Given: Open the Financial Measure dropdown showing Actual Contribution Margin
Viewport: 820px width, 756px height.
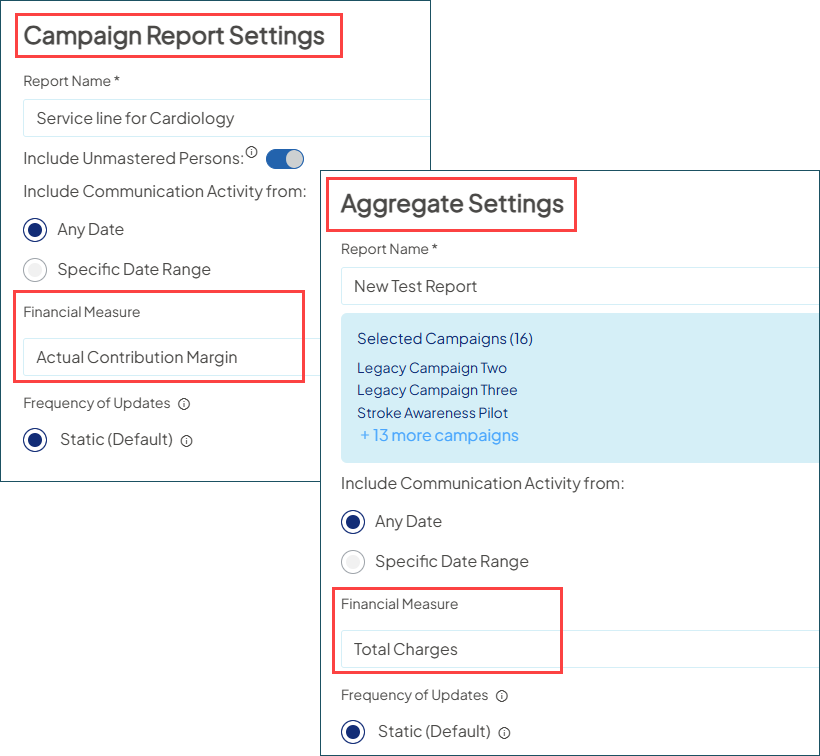Looking at the screenshot, I should point(160,358).
